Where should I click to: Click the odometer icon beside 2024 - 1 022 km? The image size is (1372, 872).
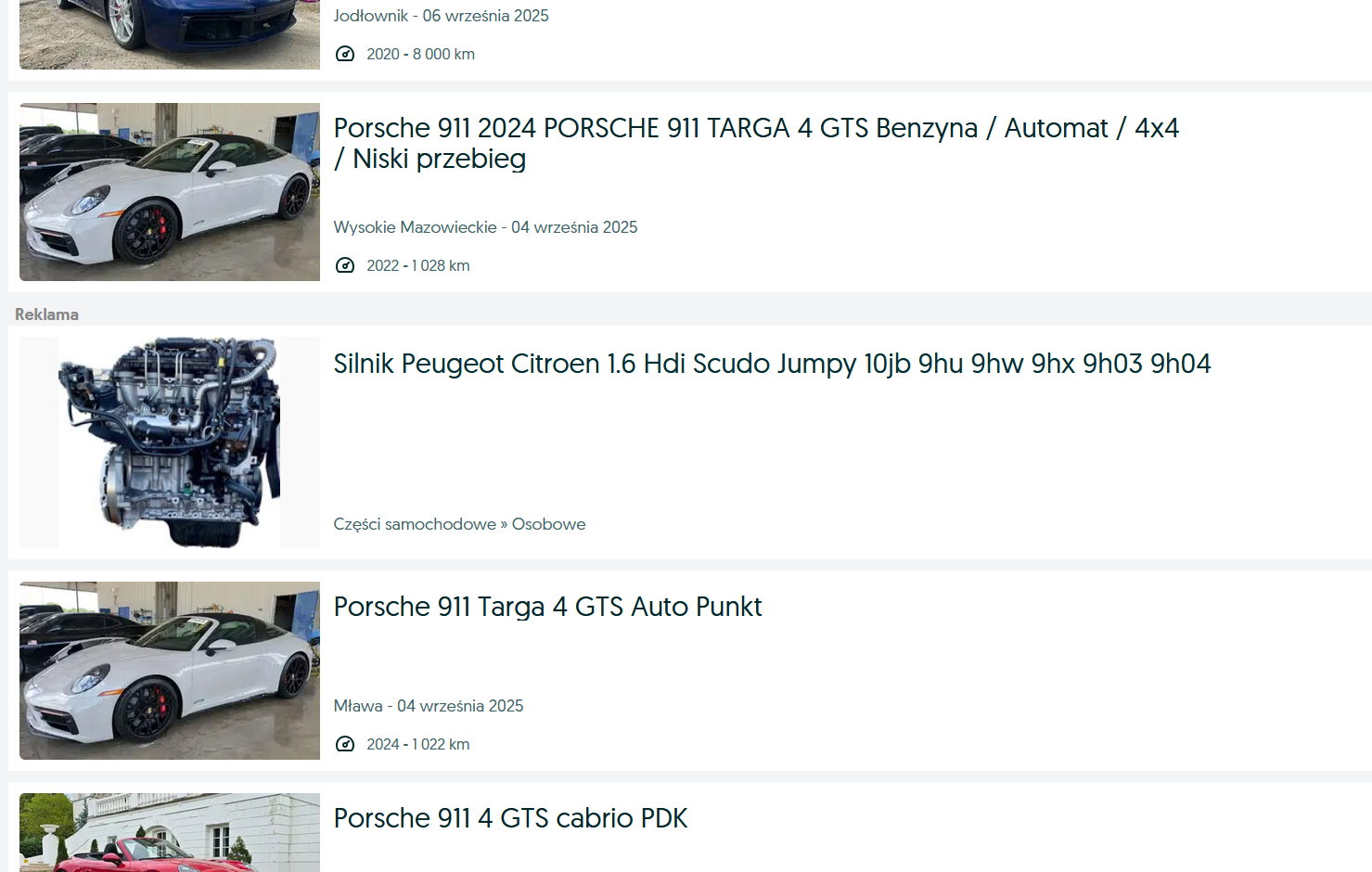pos(345,744)
